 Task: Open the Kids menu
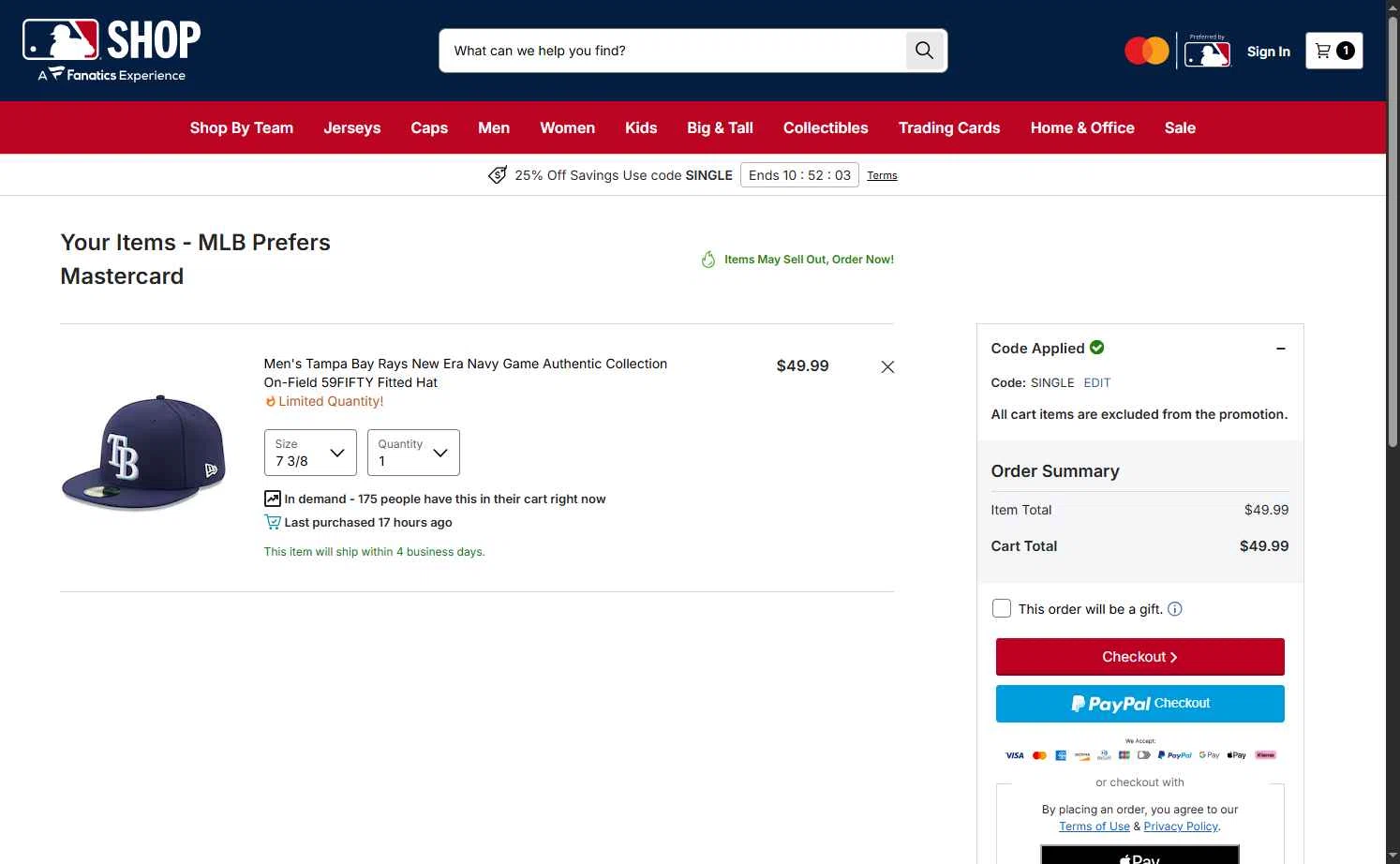tap(641, 127)
